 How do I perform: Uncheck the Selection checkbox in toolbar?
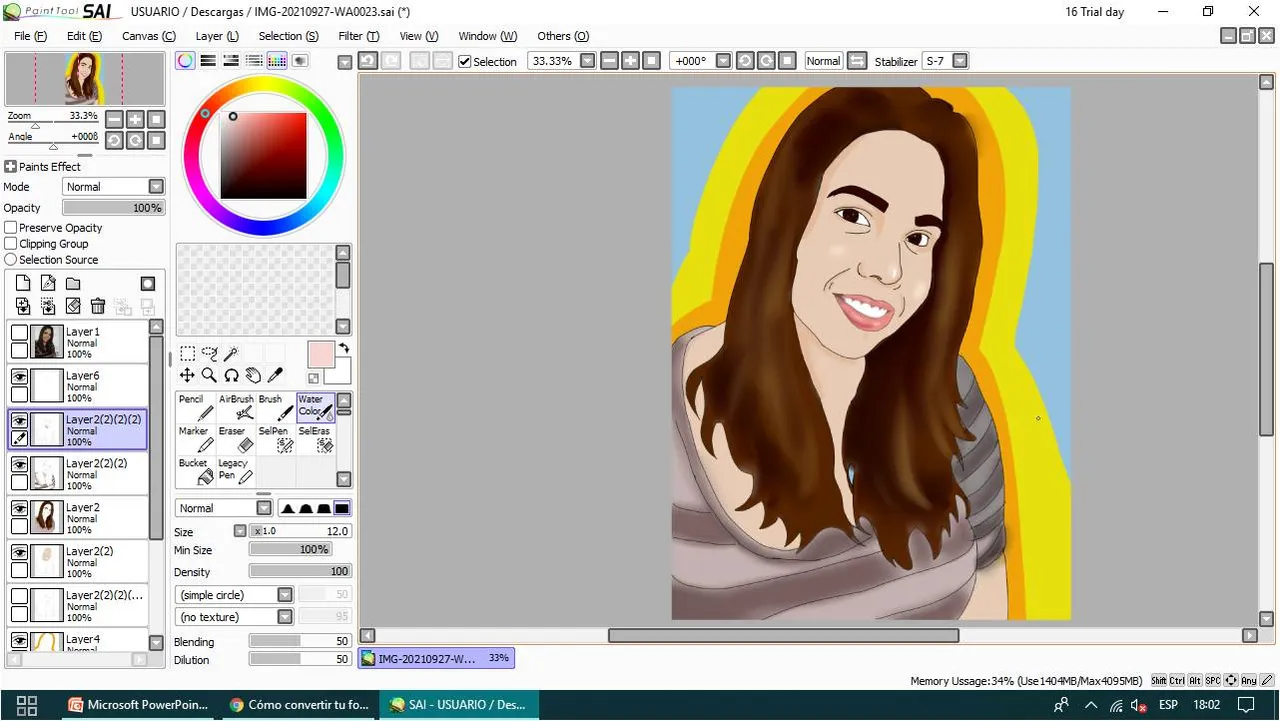tap(465, 62)
